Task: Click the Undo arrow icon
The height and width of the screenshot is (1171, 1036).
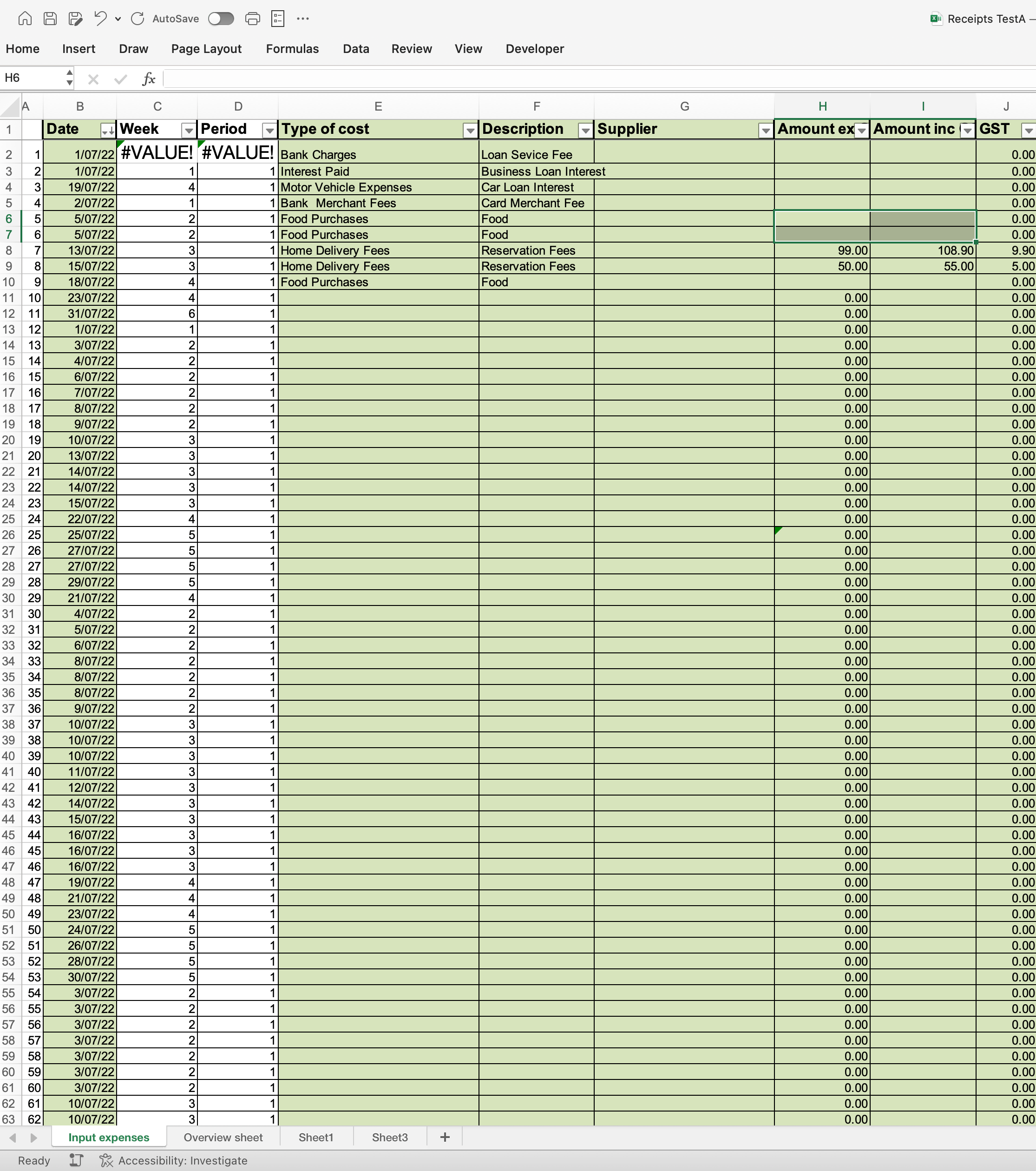Action: click(100, 19)
